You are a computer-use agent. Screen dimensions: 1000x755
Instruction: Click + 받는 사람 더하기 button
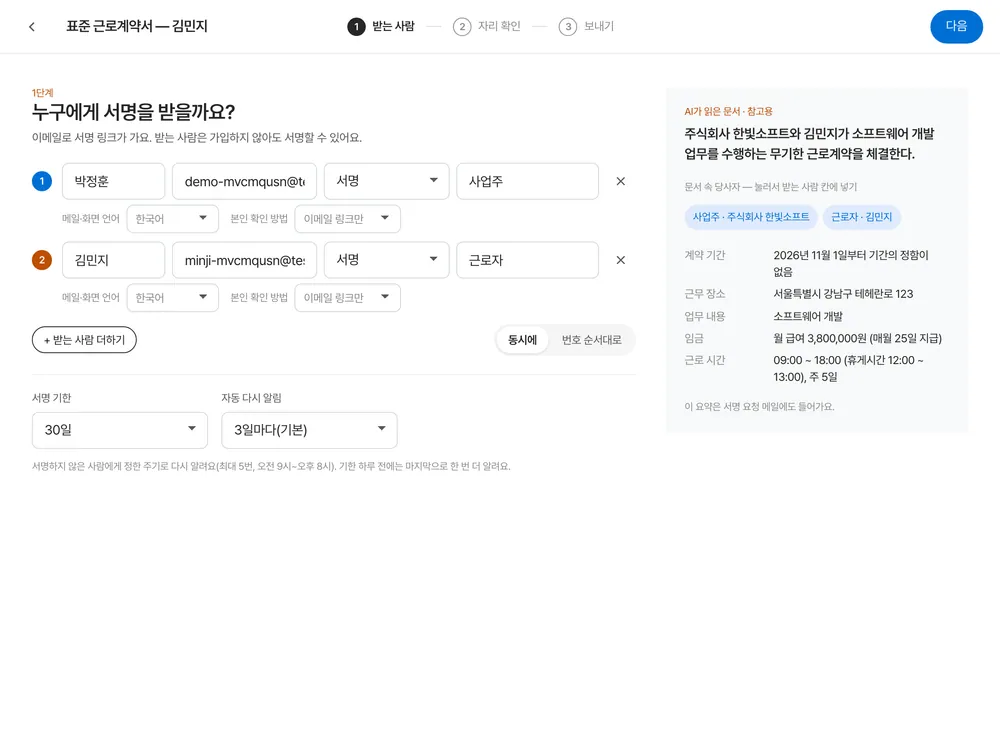point(84,340)
